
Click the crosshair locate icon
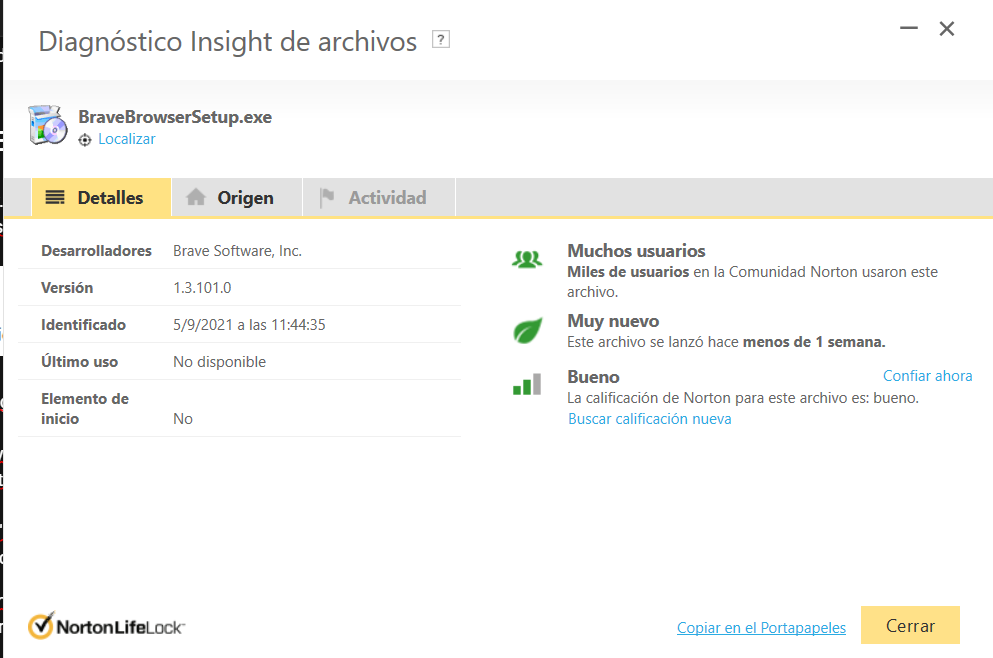pyautogui.click(x=85, y=140)
